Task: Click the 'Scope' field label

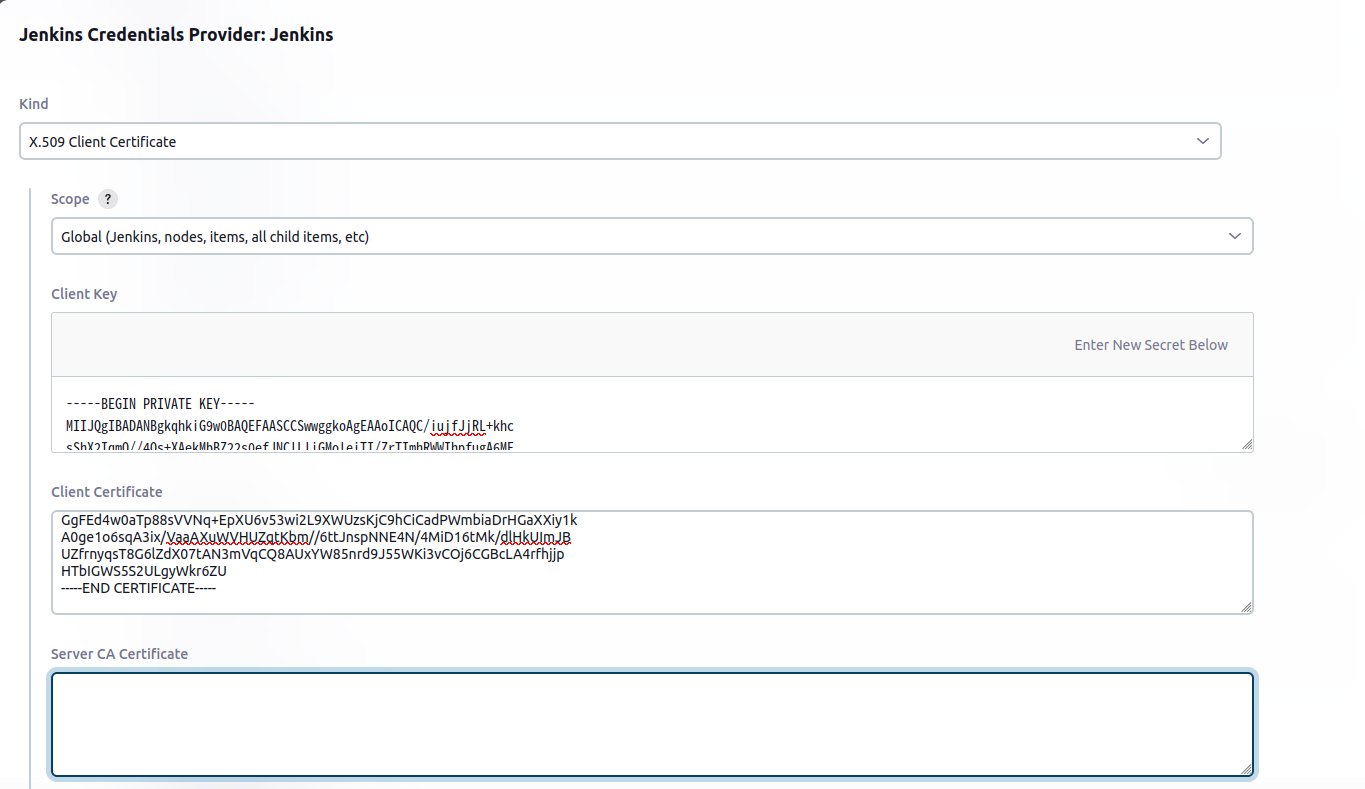Action: [x=70, y=199]
